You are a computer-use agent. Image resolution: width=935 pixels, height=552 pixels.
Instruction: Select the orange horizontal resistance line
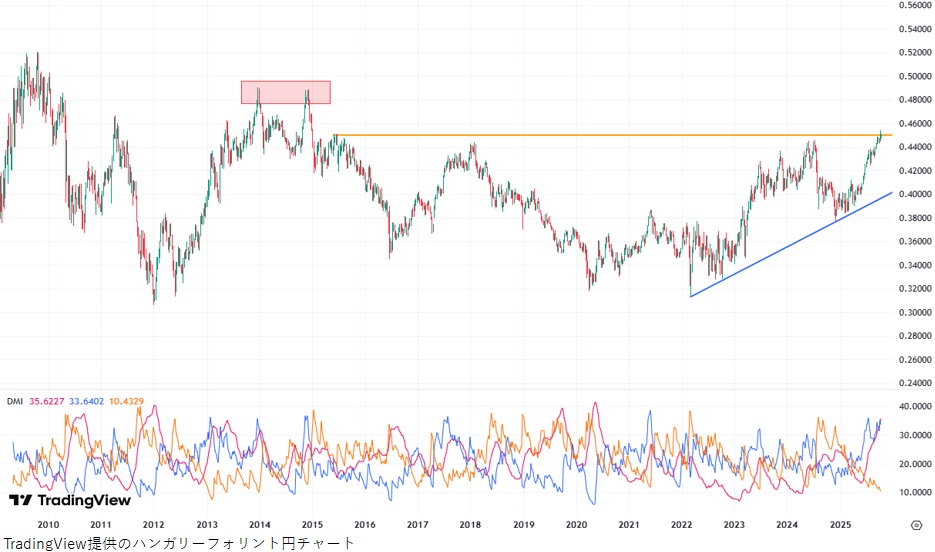600,135
